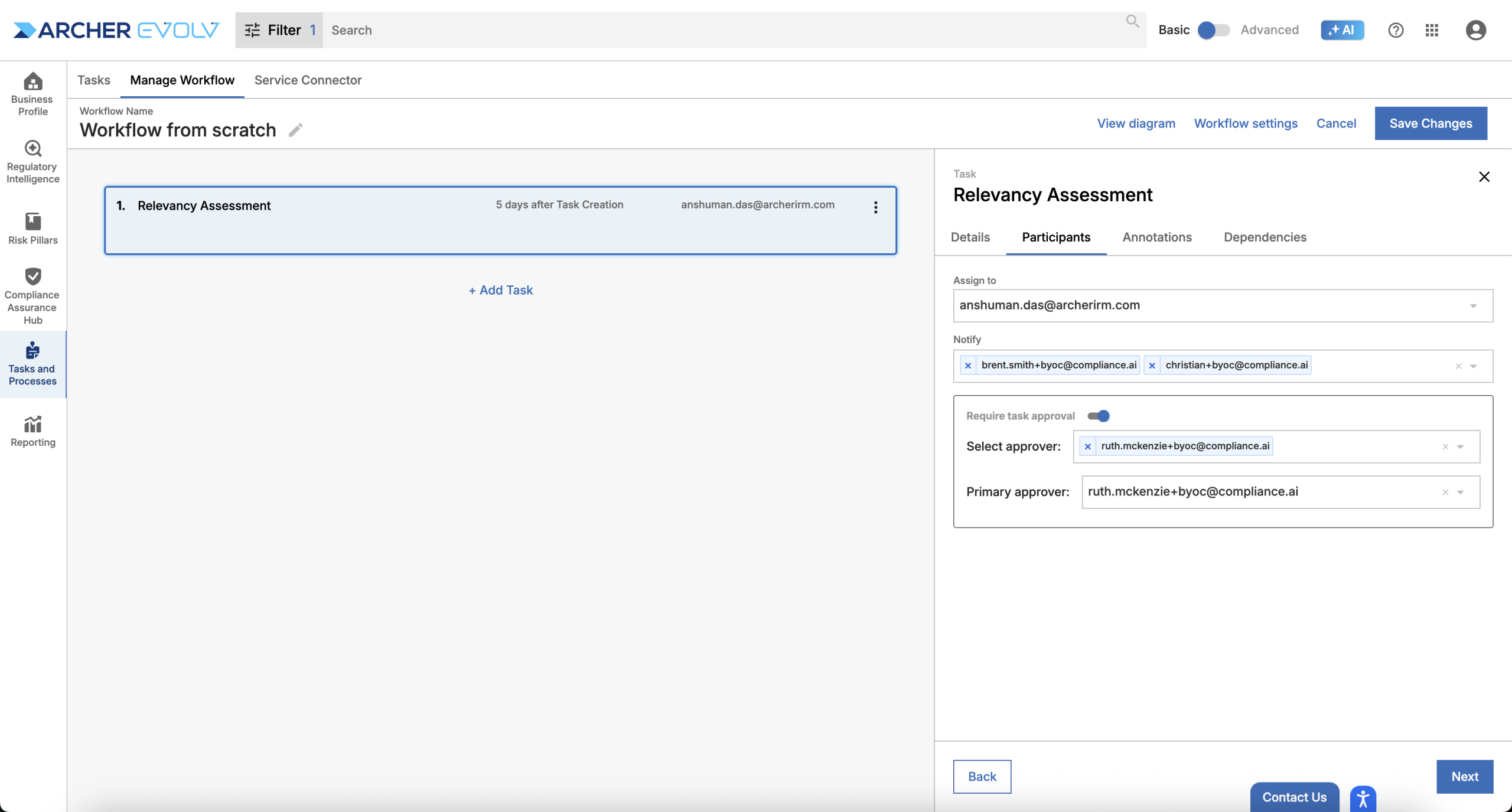Open Regulatory Intelligence from the sidebar
1512x812 pixels.
pyautogui.click(x=32, y=161)
